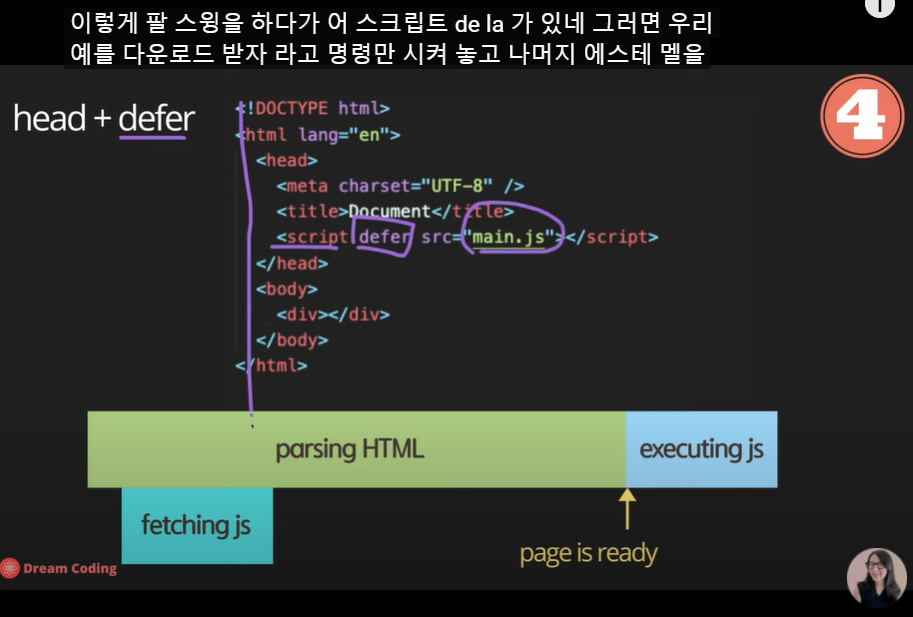Click the opening "<body>" tag
Viewport: 913px width, 617px height.
(x=286, y=289)
